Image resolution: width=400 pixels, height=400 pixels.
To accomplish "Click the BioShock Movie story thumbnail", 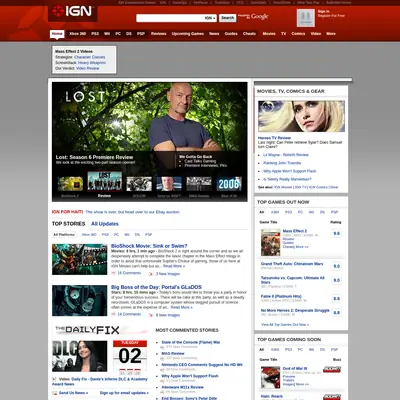I will click(80, 259).
